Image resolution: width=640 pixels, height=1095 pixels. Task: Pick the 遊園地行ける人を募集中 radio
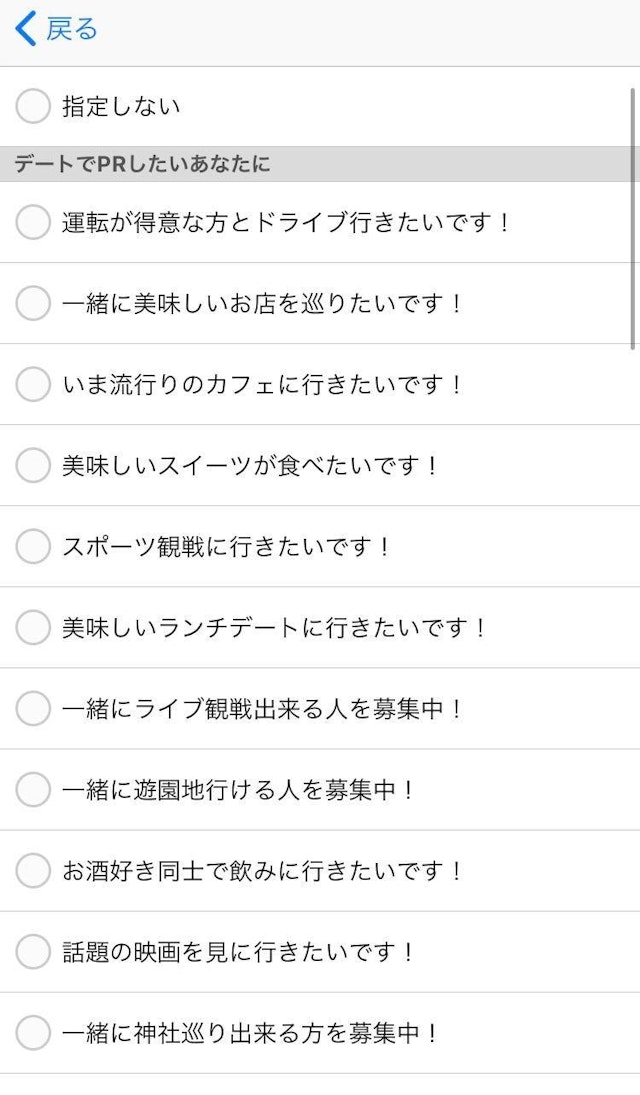[33, 789]
